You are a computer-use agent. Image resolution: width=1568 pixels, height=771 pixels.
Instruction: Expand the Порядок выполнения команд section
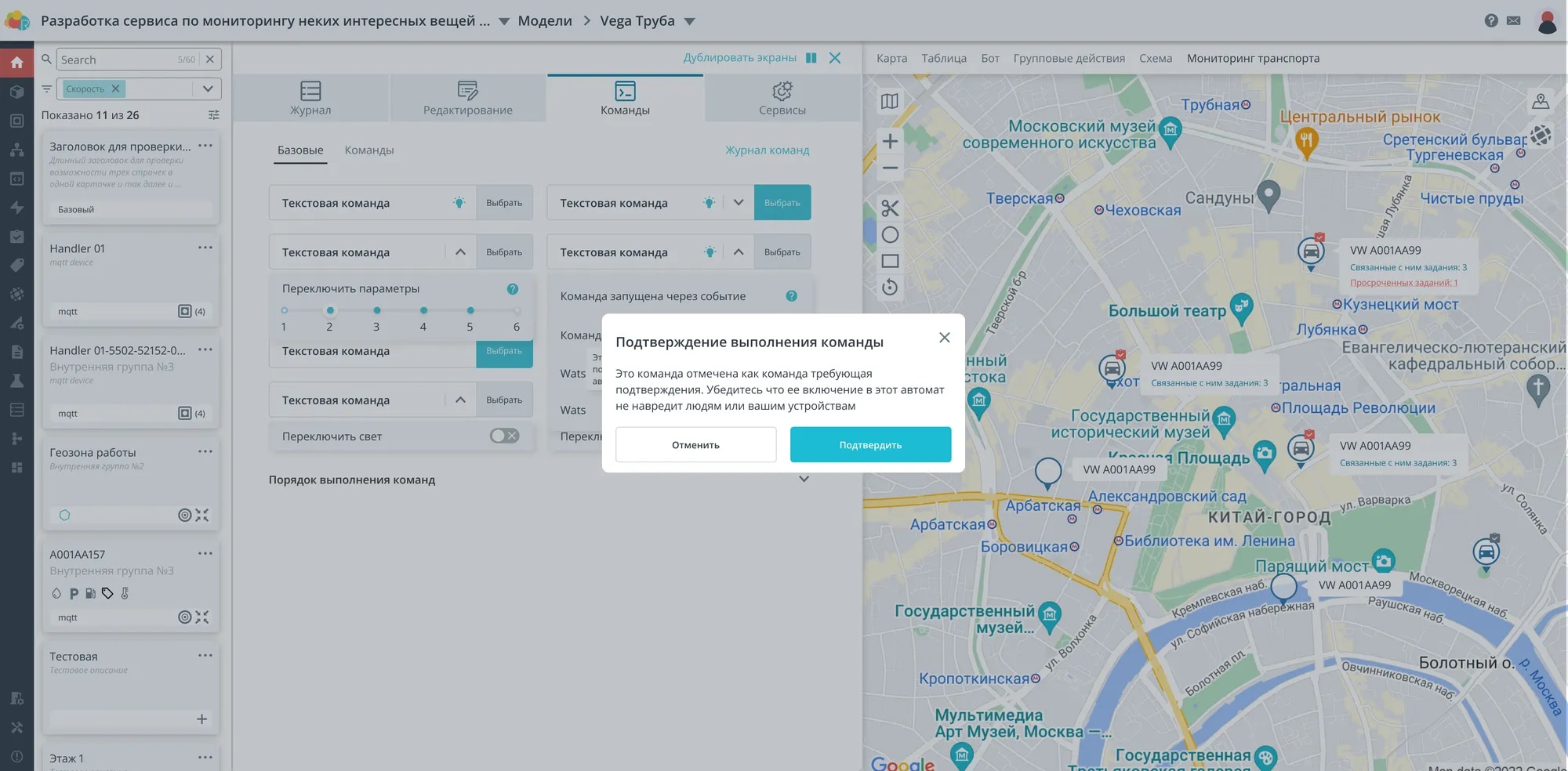point(804,479)
